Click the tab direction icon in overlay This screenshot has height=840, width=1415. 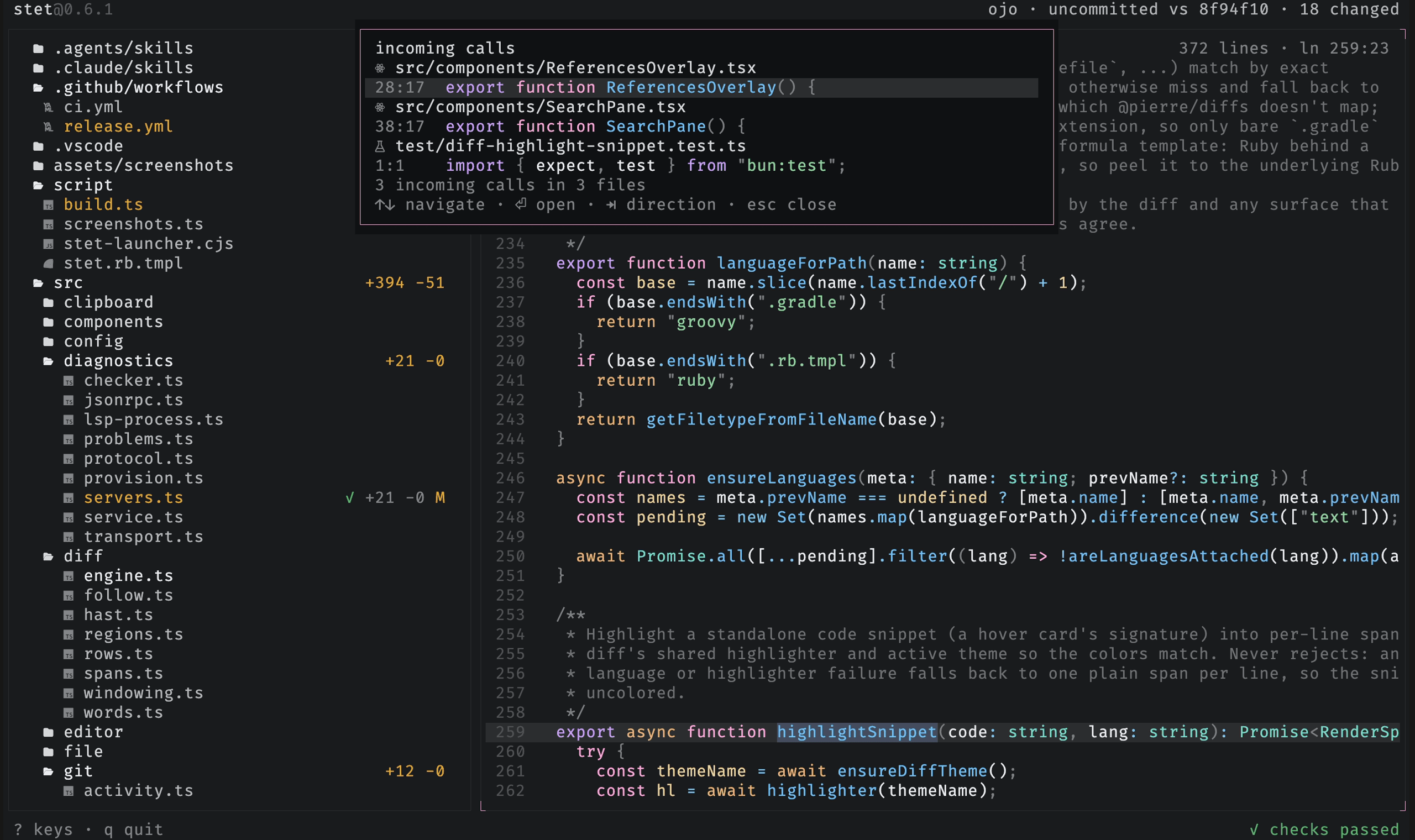coord(611,205)
